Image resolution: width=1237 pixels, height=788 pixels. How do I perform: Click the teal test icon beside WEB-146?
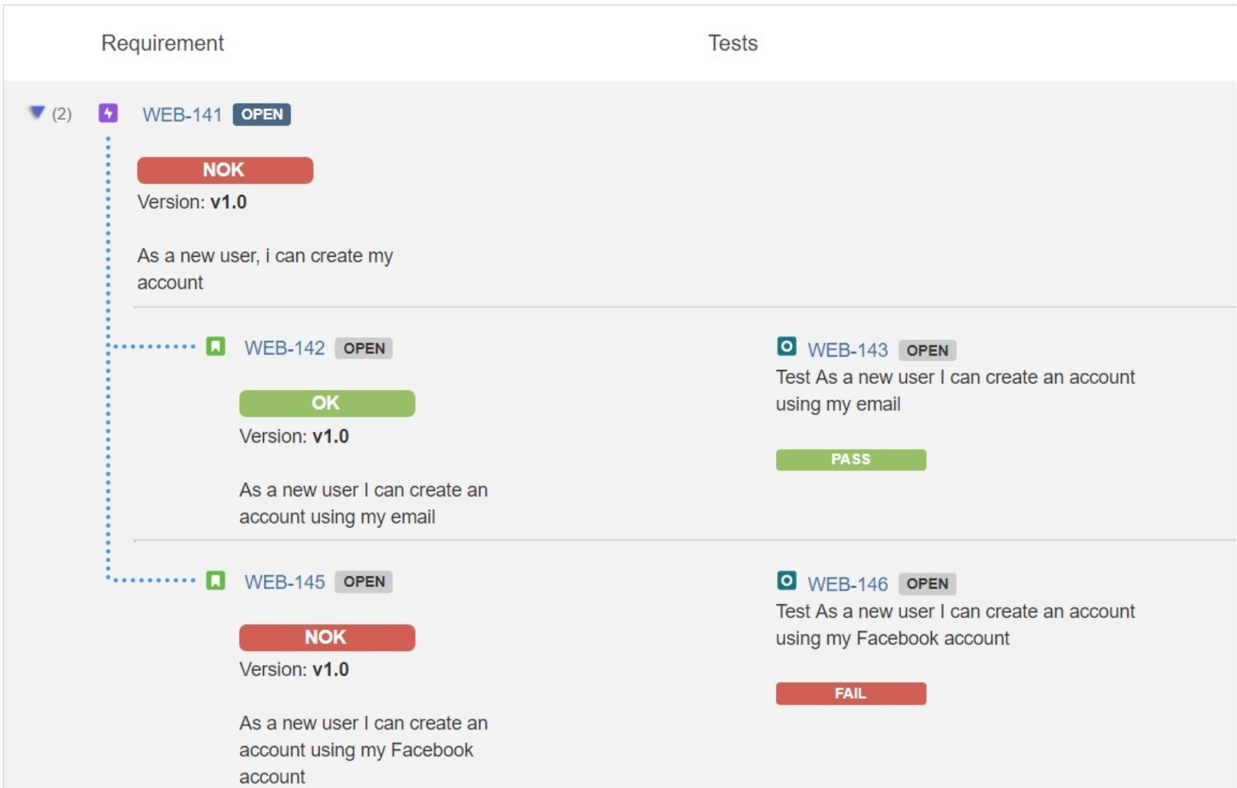(787, 581)
